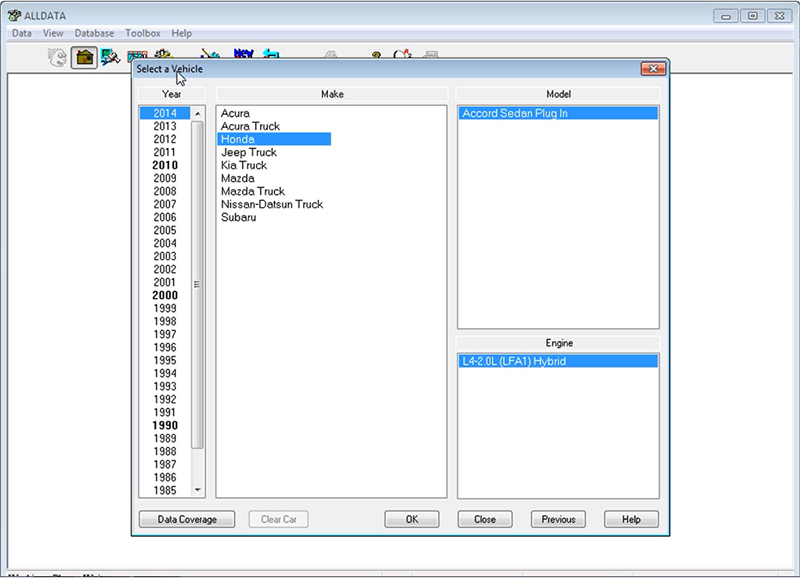Select year 2011
The width and height of the screenshot is (800, 578).
(165, 152)
